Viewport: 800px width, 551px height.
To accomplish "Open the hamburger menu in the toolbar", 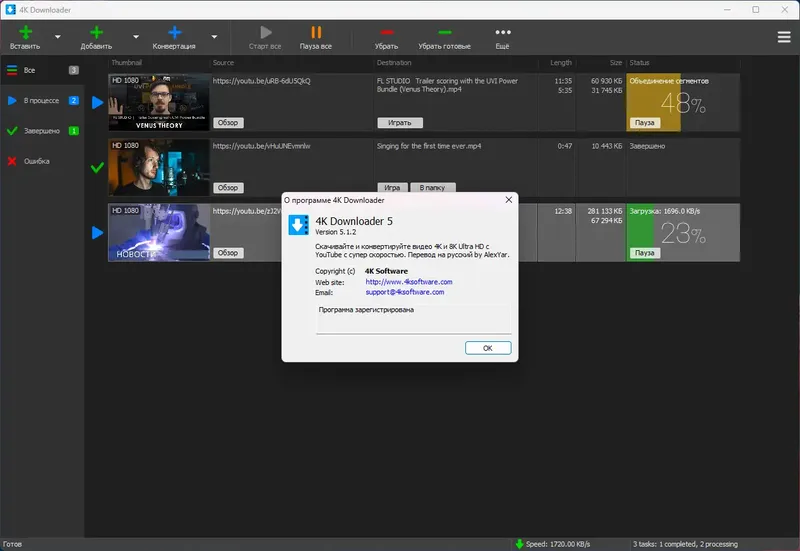I will click(784, 37).
